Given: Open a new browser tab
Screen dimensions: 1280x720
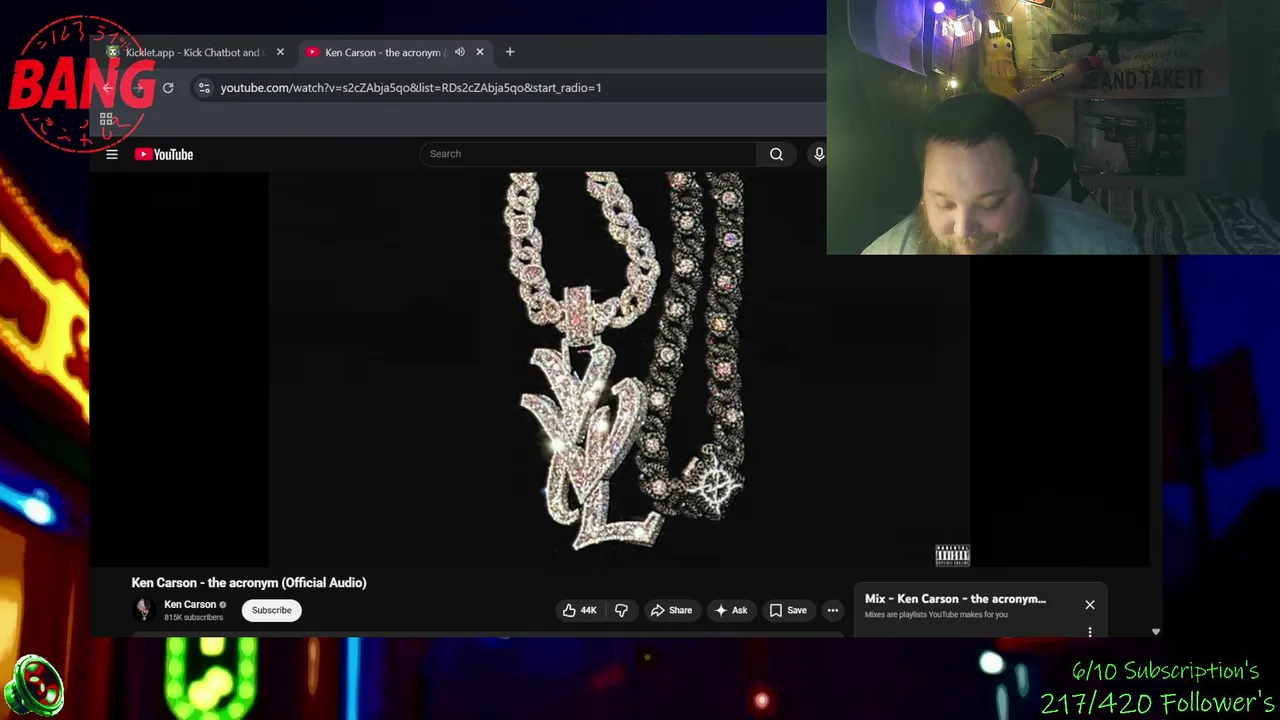Looking at the screenshot, I should (x=510, y=52).
